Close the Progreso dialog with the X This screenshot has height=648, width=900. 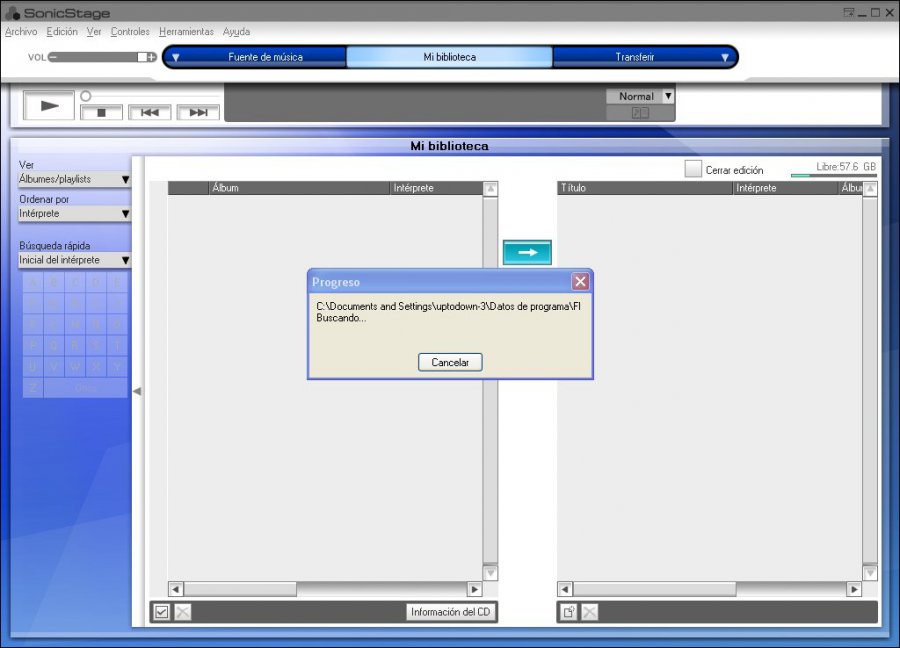pos(580,281)
